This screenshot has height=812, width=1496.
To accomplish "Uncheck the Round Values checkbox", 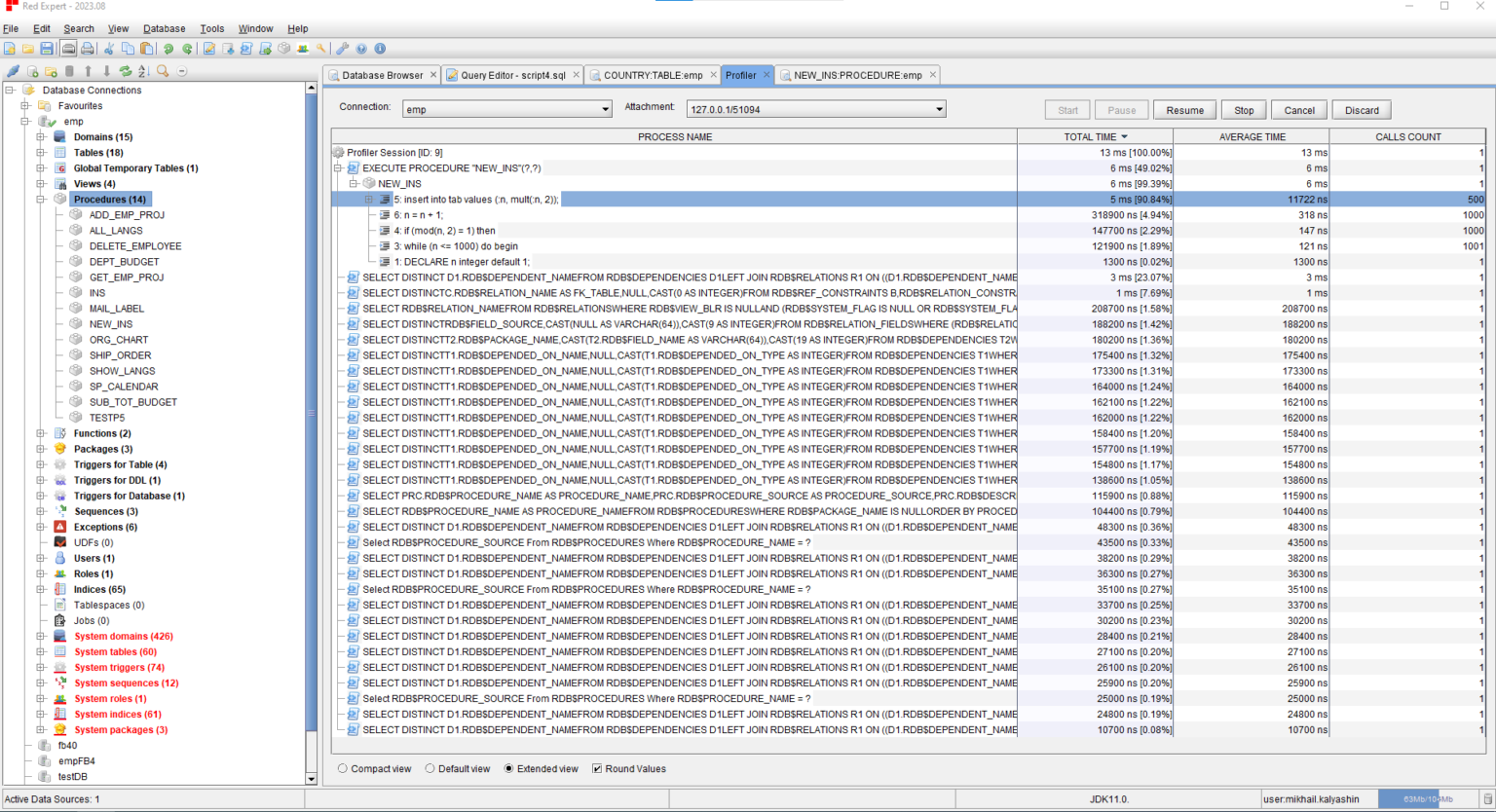I will tap(597, 769).
